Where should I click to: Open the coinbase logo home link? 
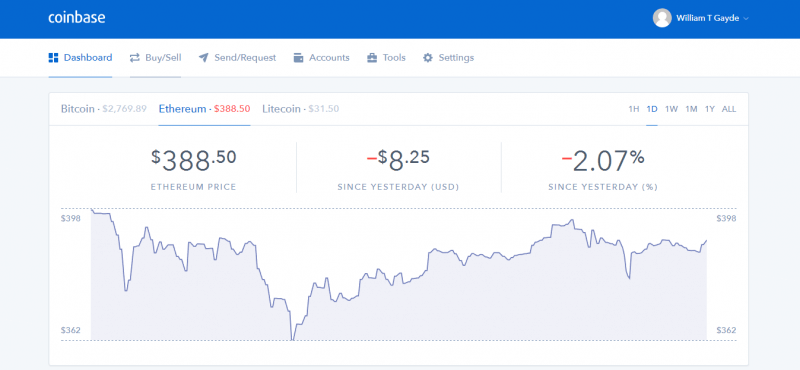(77, 18)
